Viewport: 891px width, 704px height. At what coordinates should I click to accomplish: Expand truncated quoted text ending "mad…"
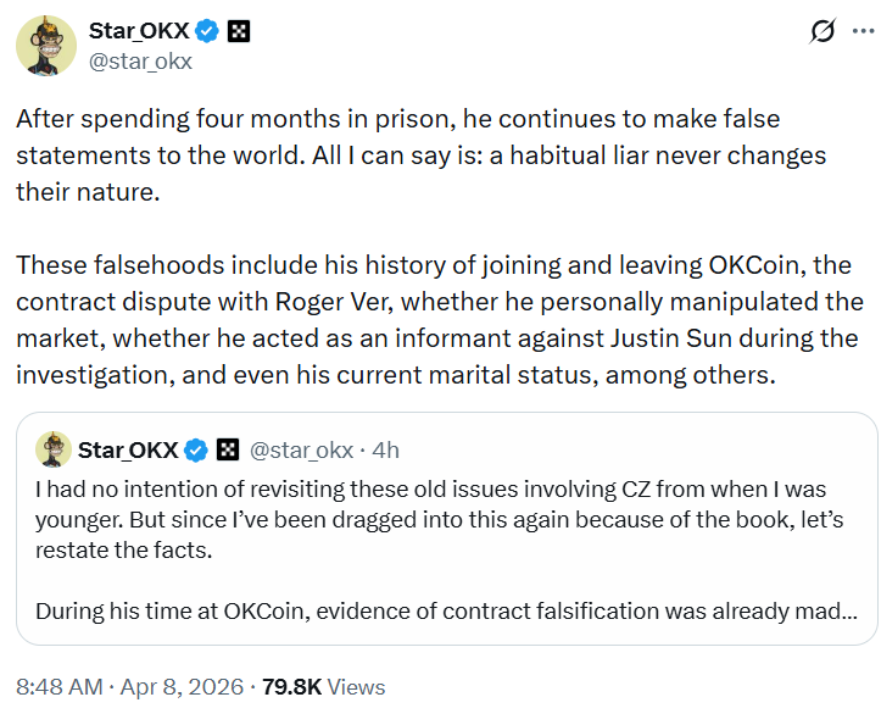846,610
